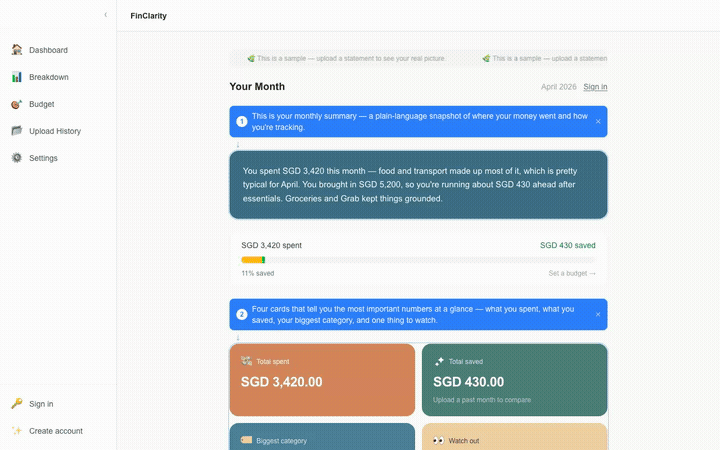
Task: Click the sparkle icon beside Create account
Action: pos(17,431)
